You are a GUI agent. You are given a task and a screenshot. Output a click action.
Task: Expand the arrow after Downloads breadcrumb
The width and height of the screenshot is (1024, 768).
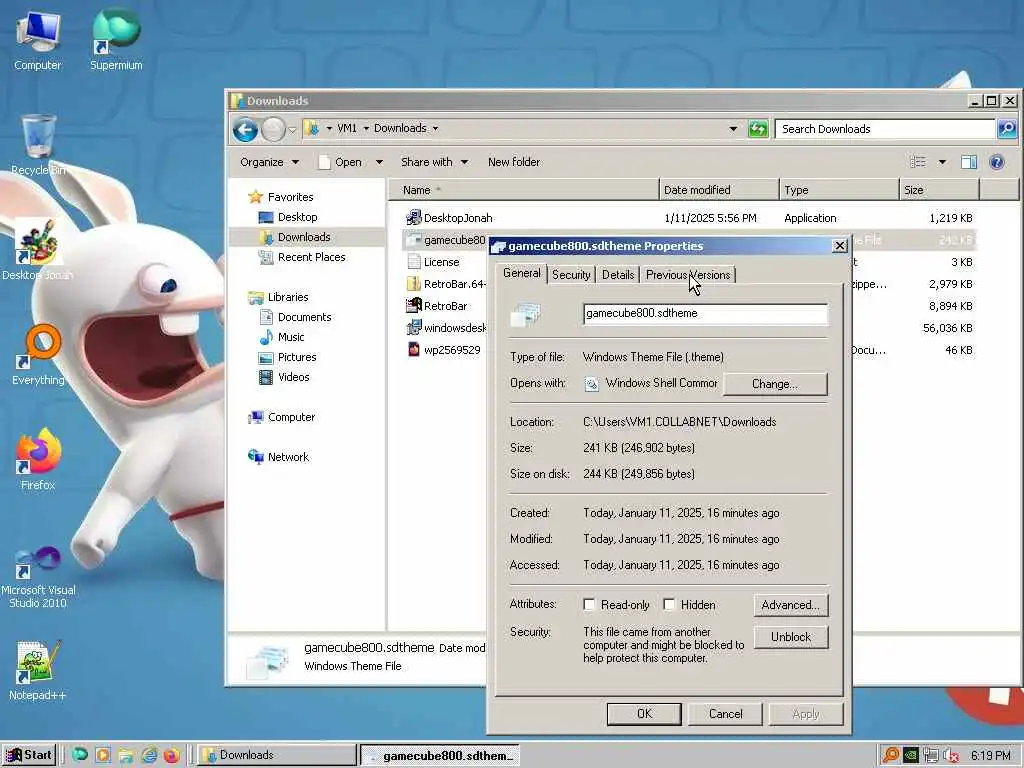[x=435, y=128]
